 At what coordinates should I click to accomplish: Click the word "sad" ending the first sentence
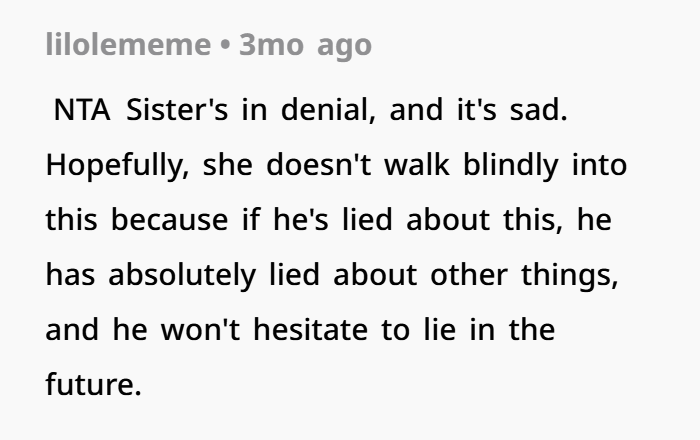point(539,110)
